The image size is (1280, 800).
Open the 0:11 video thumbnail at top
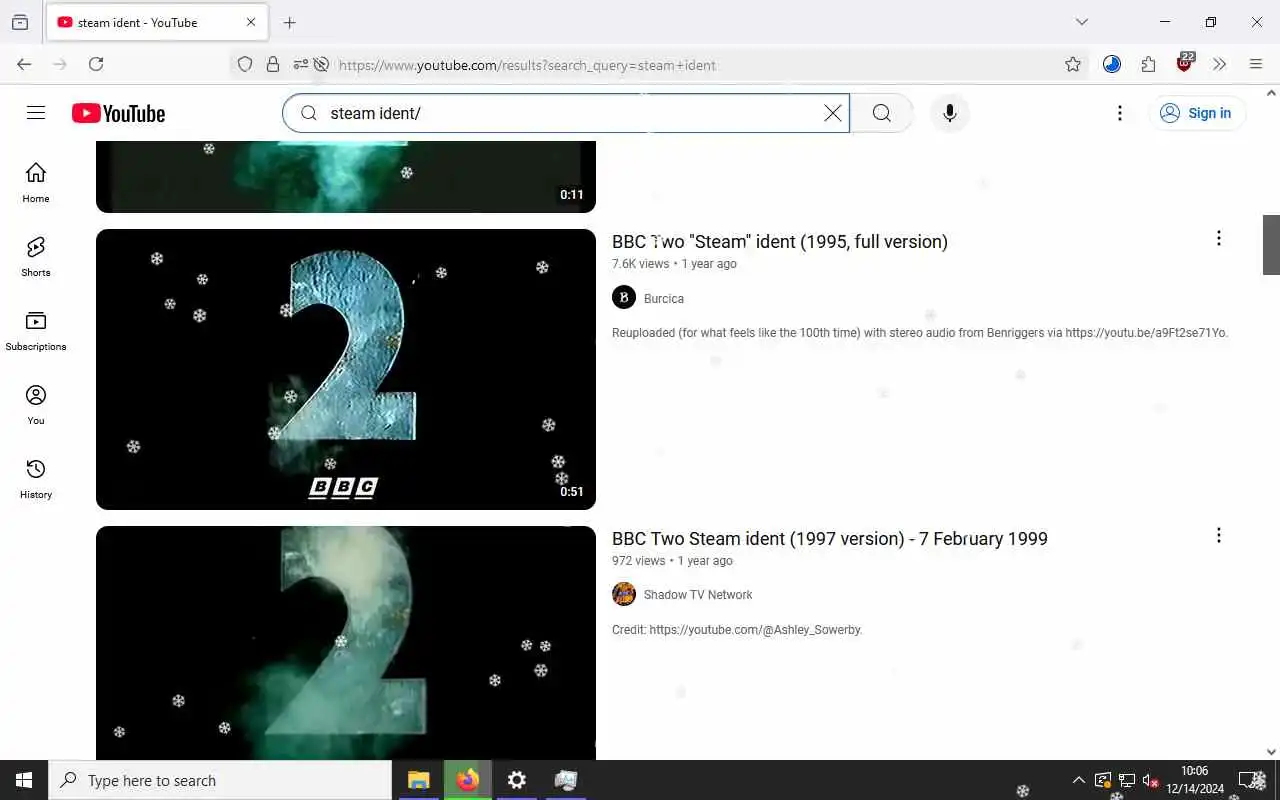point(346,177)
